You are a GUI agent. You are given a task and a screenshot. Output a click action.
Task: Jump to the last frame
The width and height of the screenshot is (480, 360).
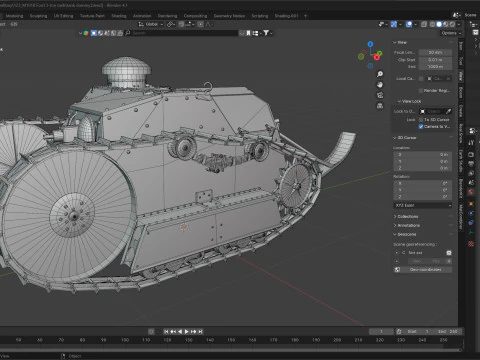coord(200,331)
